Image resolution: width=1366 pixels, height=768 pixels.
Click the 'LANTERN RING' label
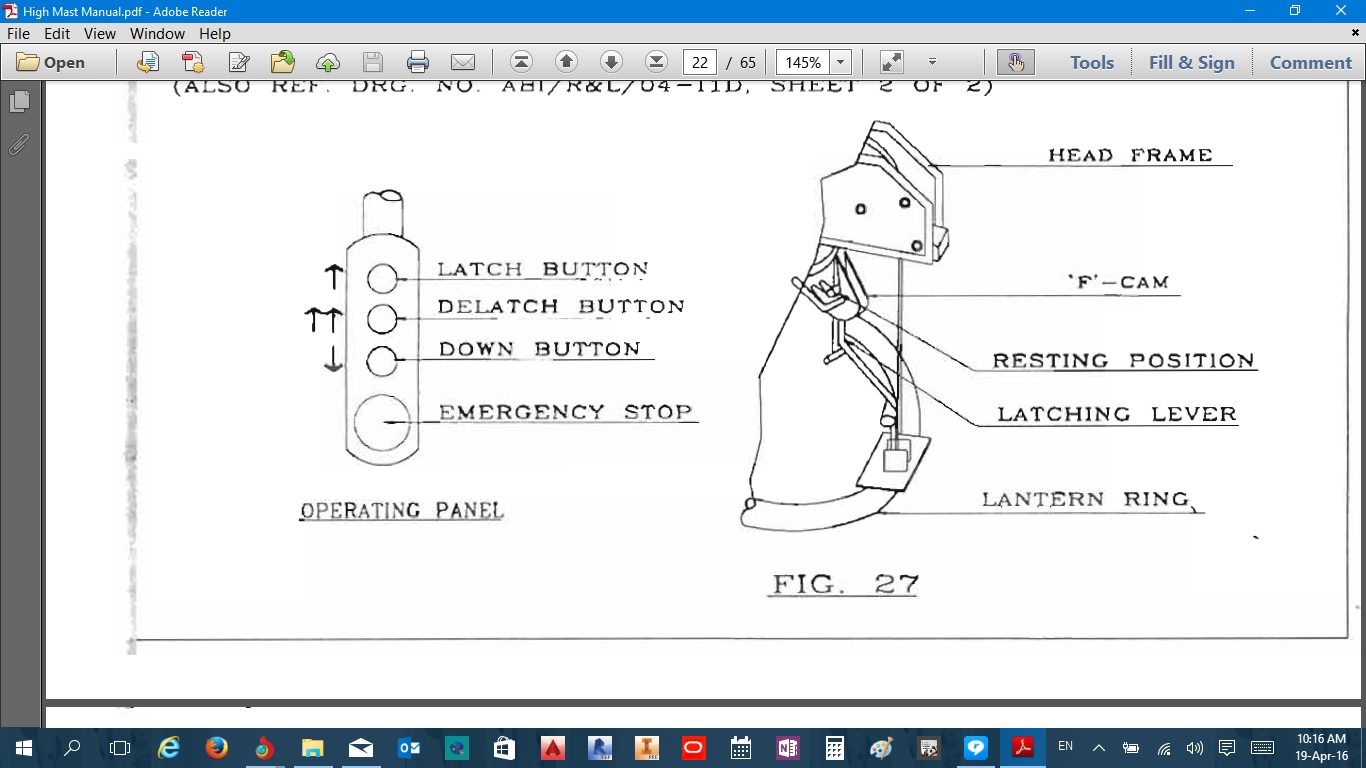(x=1086, y=499)
